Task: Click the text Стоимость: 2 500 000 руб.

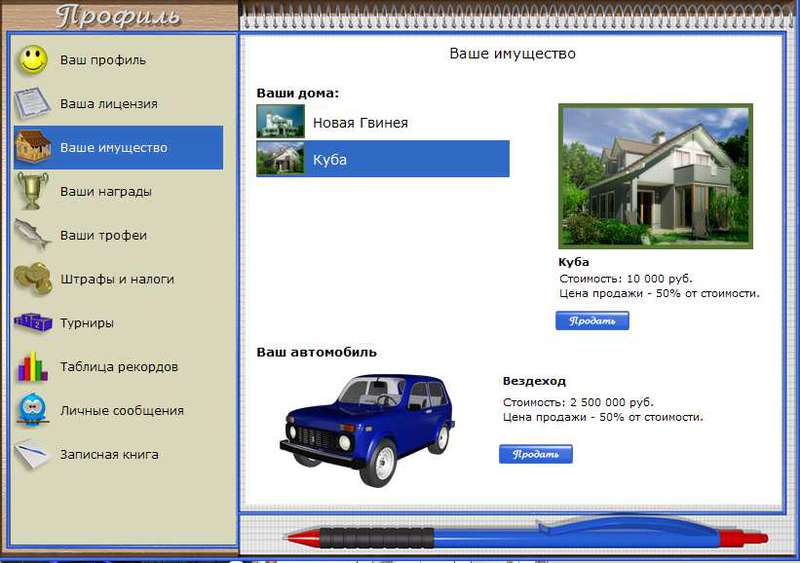Action: point(578,402)
